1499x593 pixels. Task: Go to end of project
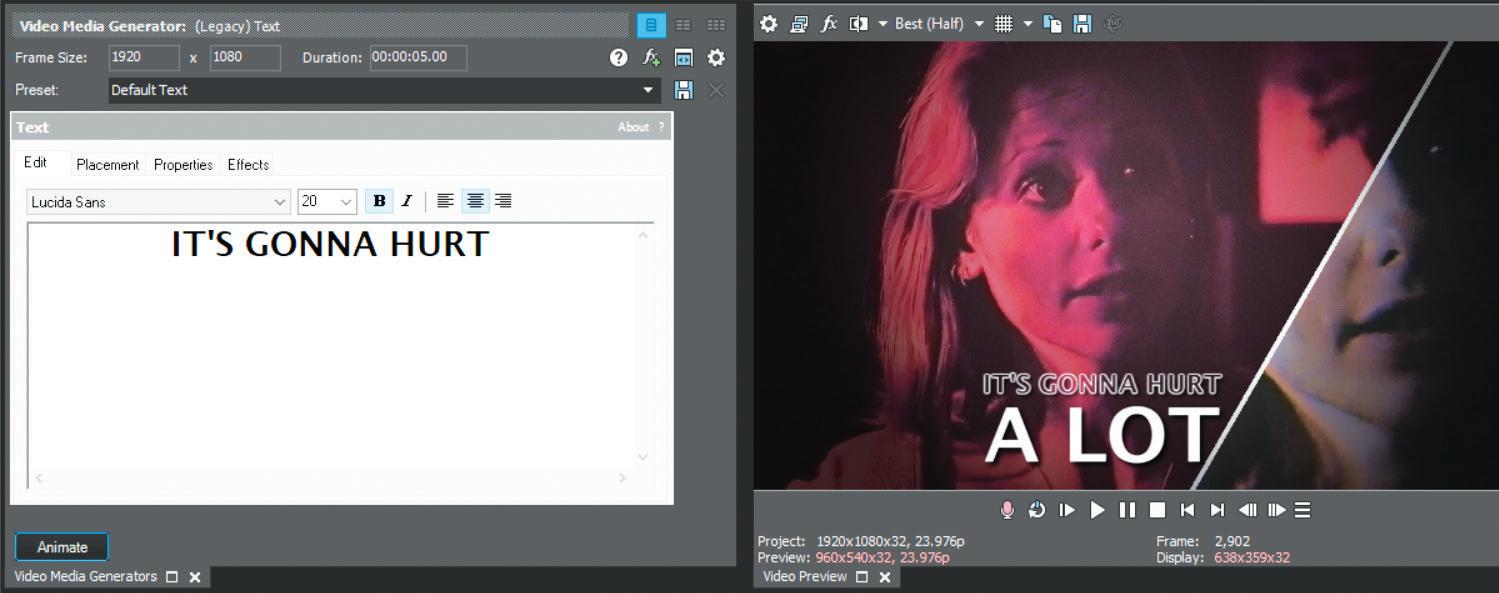[1217, 510]
